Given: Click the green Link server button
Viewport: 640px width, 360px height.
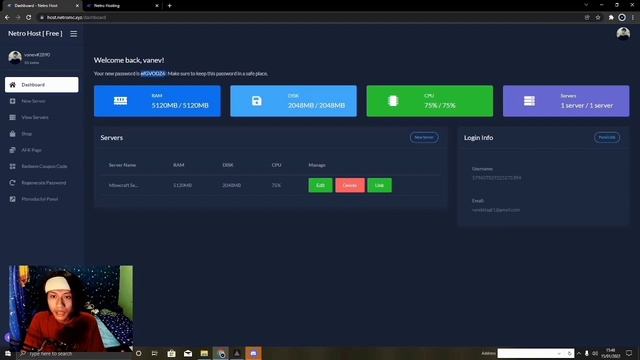Looking at the screenshot, I should pos(379,185).
